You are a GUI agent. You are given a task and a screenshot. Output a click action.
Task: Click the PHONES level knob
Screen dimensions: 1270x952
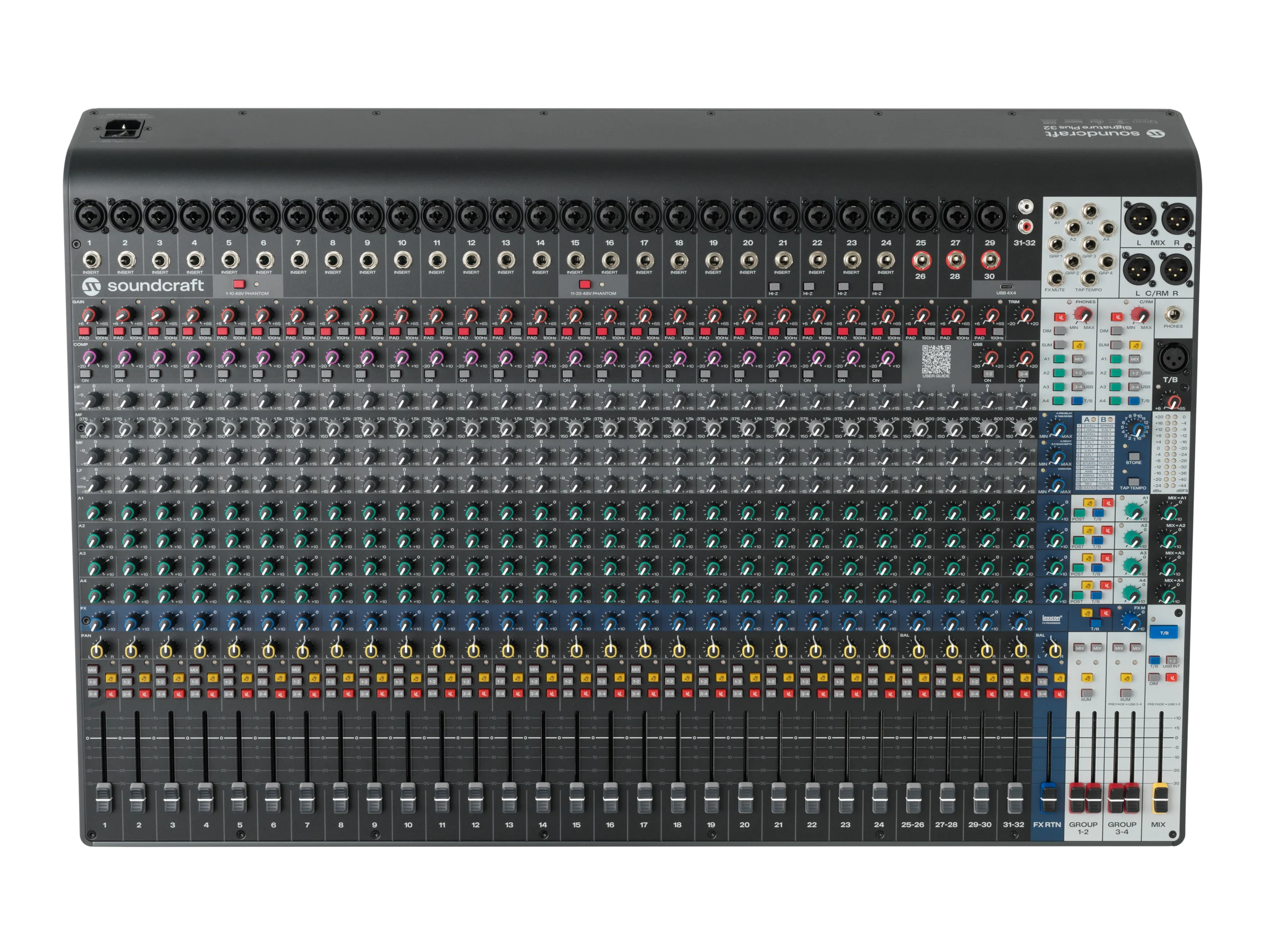[1083, 314]
